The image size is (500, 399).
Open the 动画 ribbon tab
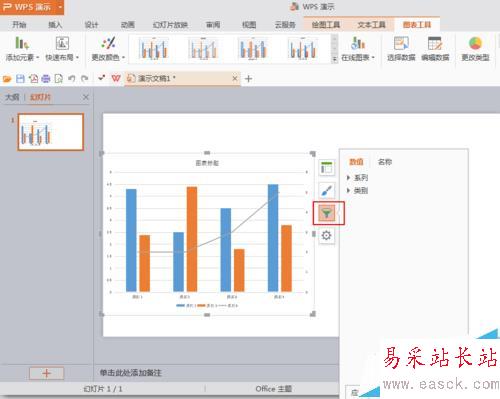(x=127, y=25)
